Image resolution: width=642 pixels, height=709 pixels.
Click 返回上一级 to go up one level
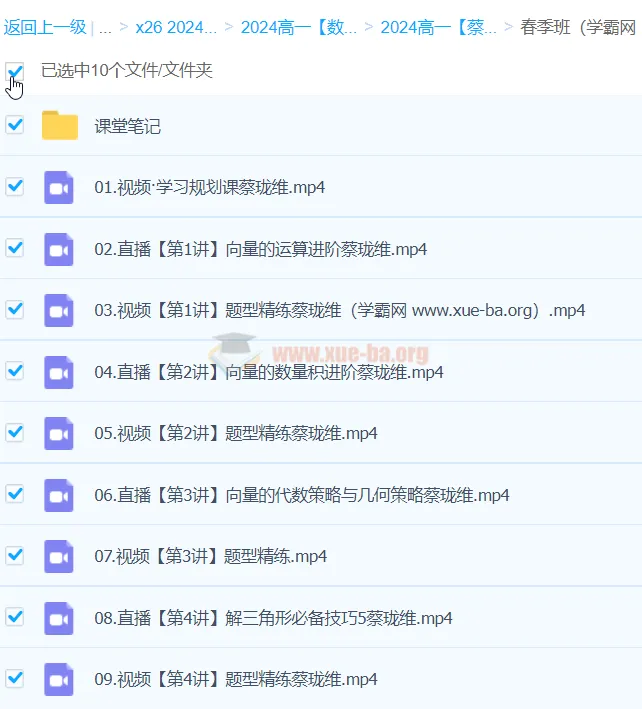pyautogui.click(x=44, y=27)
